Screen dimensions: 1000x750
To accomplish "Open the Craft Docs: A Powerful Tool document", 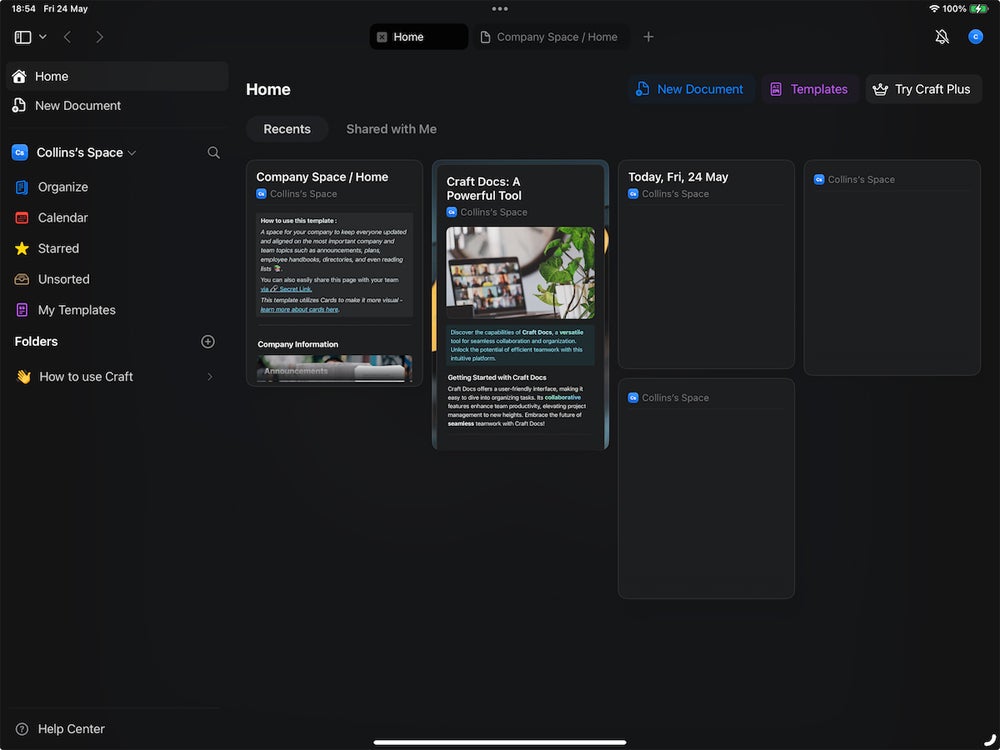I will click(520, 300).
